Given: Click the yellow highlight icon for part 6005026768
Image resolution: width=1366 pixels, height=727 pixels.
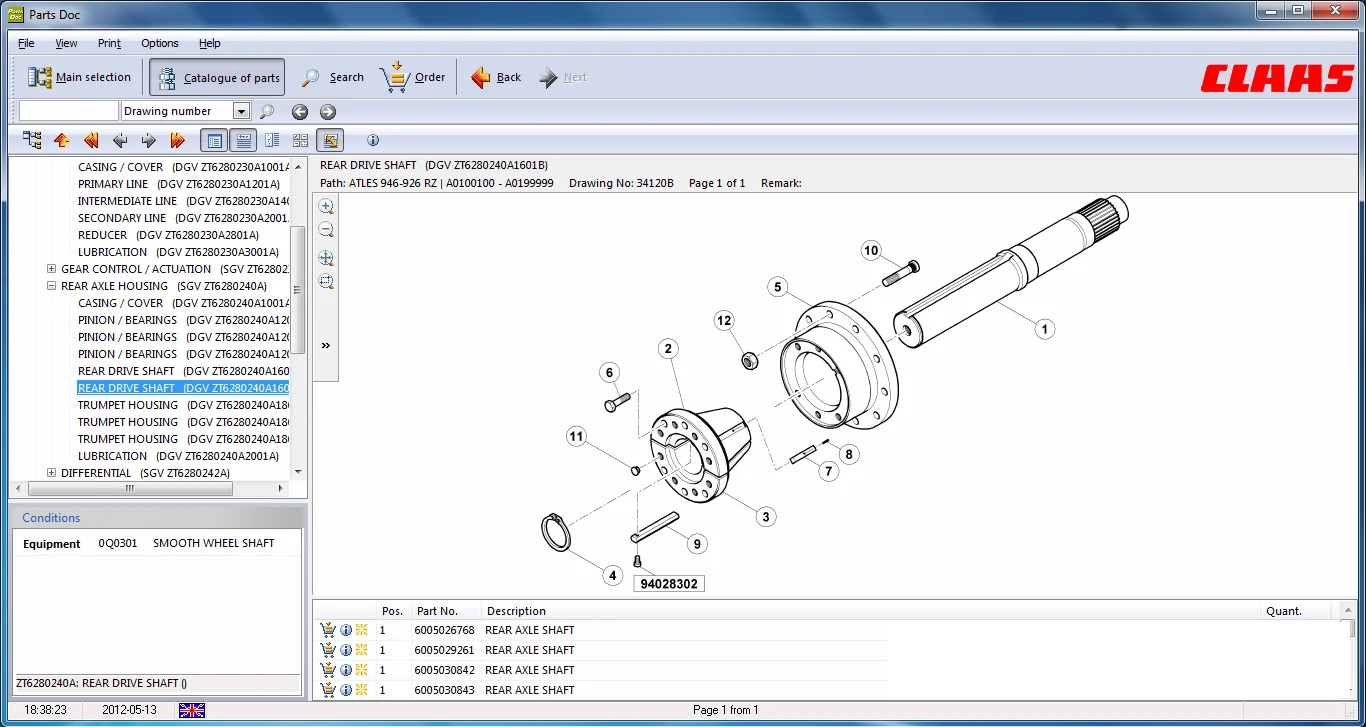Looking at the screenshot, I should (361, 630).
